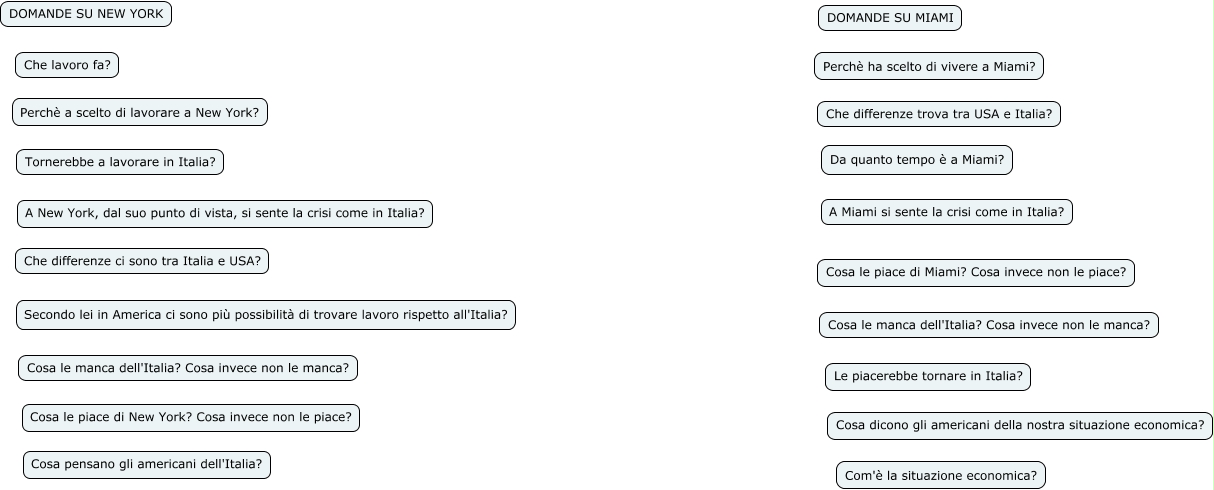Screen dimensions: 1214x490
Task: Select the 'DOMANDE SU NEW YORK' title node
Action: 86,14
